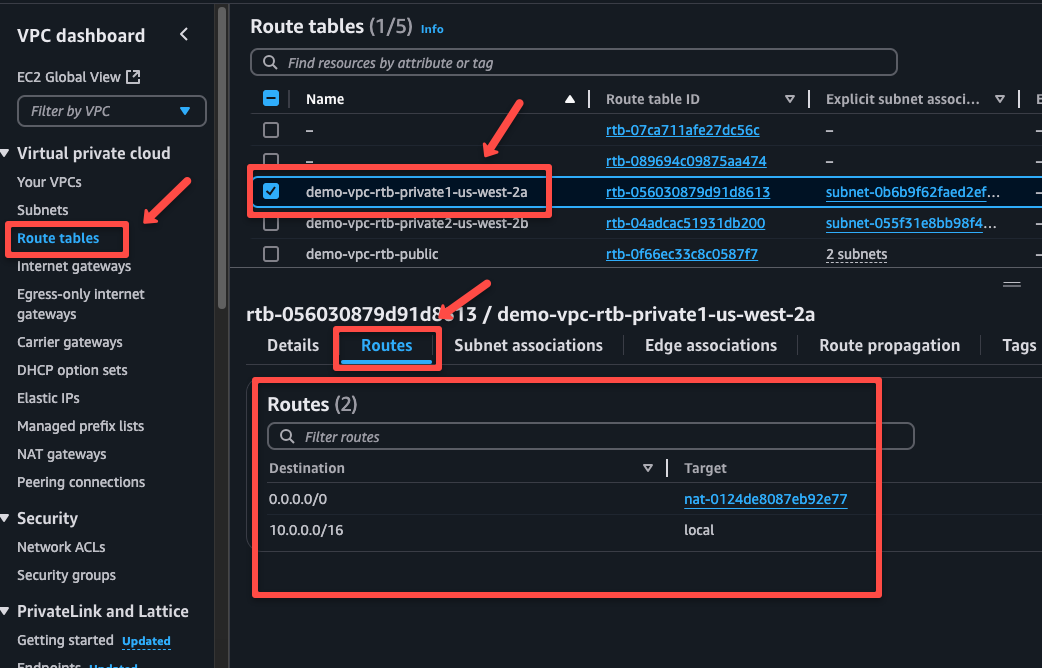1042x668 pixels.
Task: Click the filter chevron on Route table ID column
Action: point(790,99)
